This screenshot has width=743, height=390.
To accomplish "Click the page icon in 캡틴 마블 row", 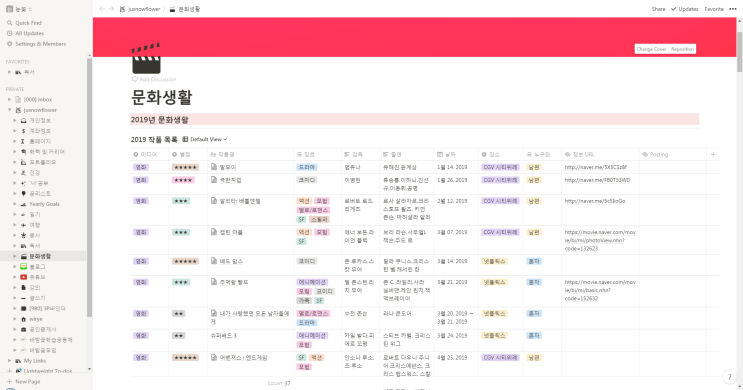I will pyautogui.click(x=214, y=232).
